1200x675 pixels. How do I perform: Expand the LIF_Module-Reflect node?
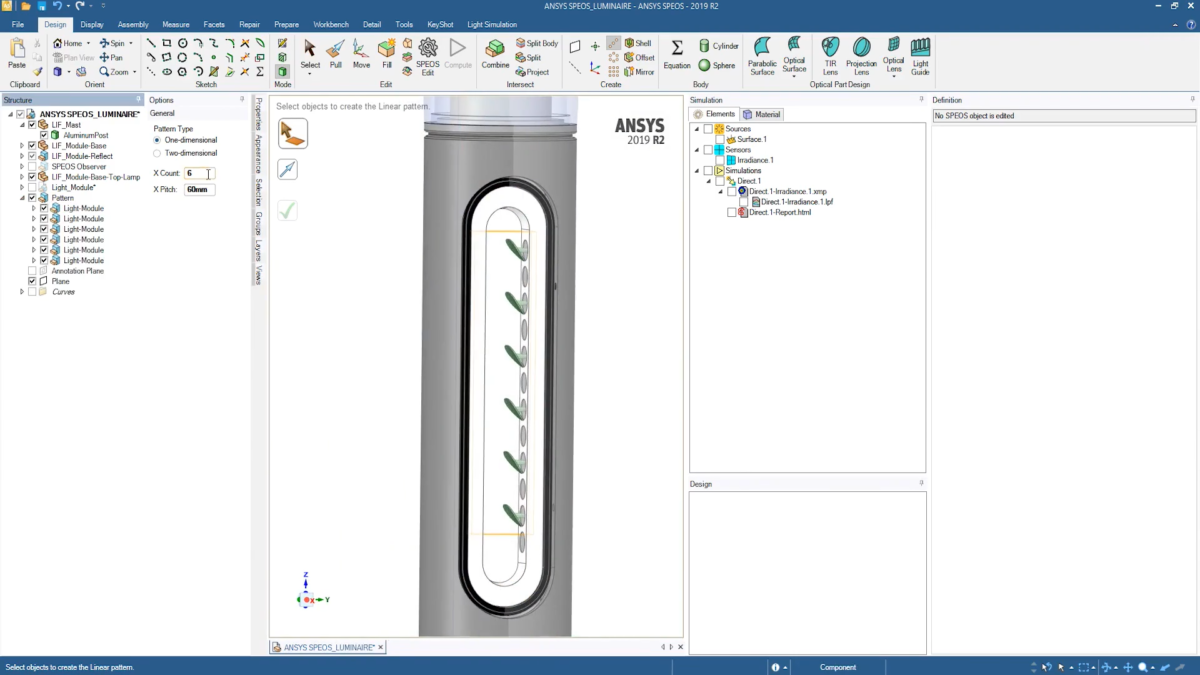click(22, 156)
